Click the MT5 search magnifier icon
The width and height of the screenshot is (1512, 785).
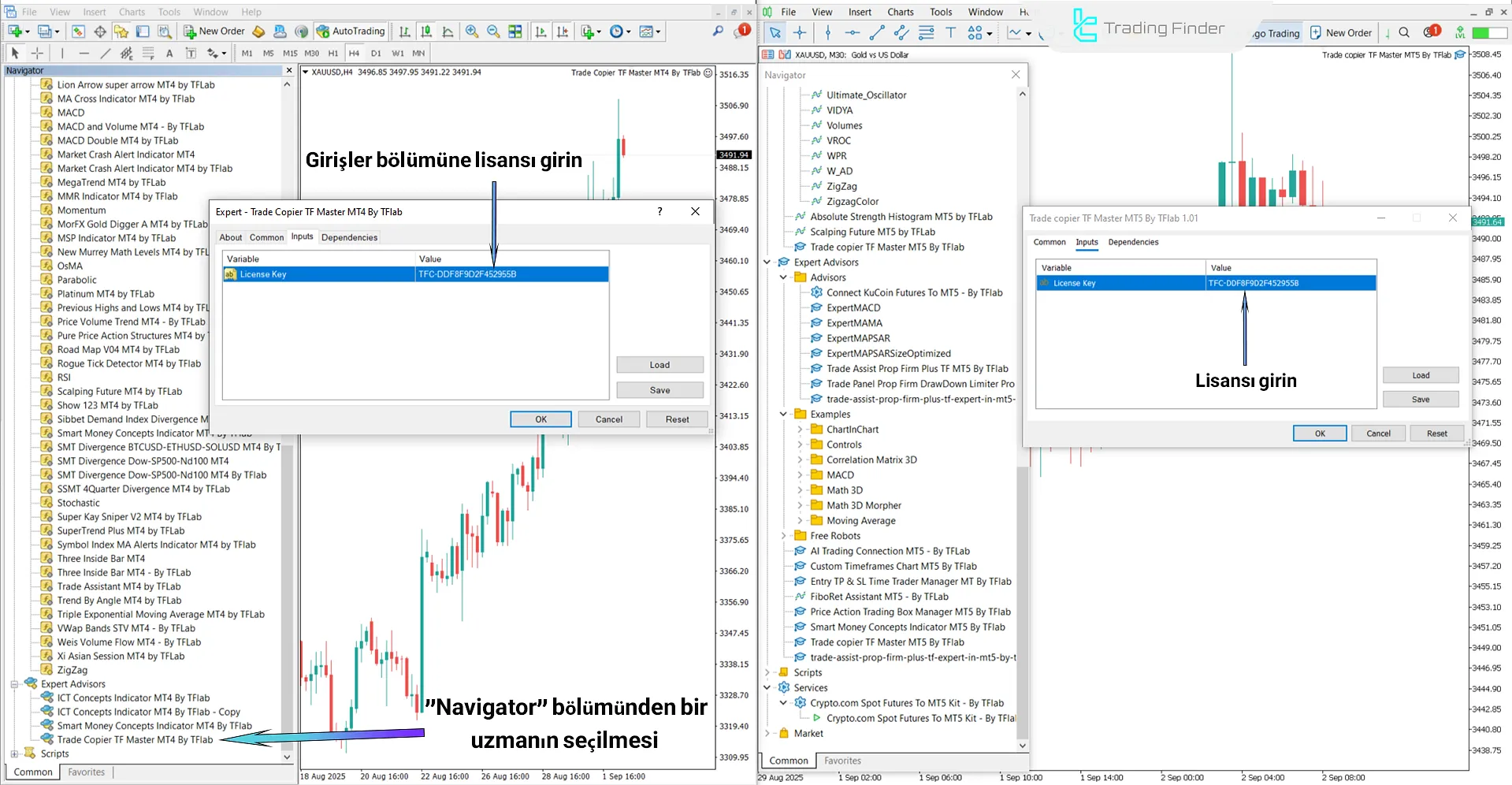pyautogui.click(x=1404, y=33)
